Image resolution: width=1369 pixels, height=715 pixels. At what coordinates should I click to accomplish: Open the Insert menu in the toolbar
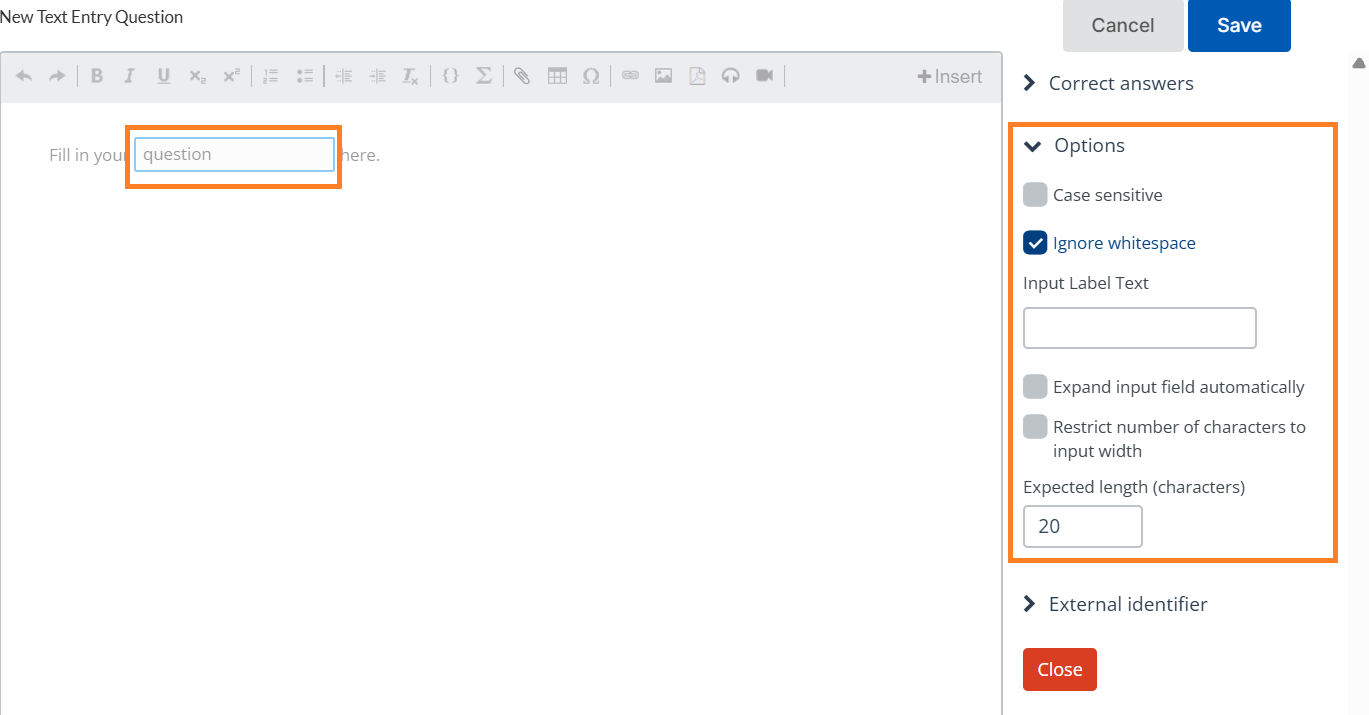tap(950, 77)
